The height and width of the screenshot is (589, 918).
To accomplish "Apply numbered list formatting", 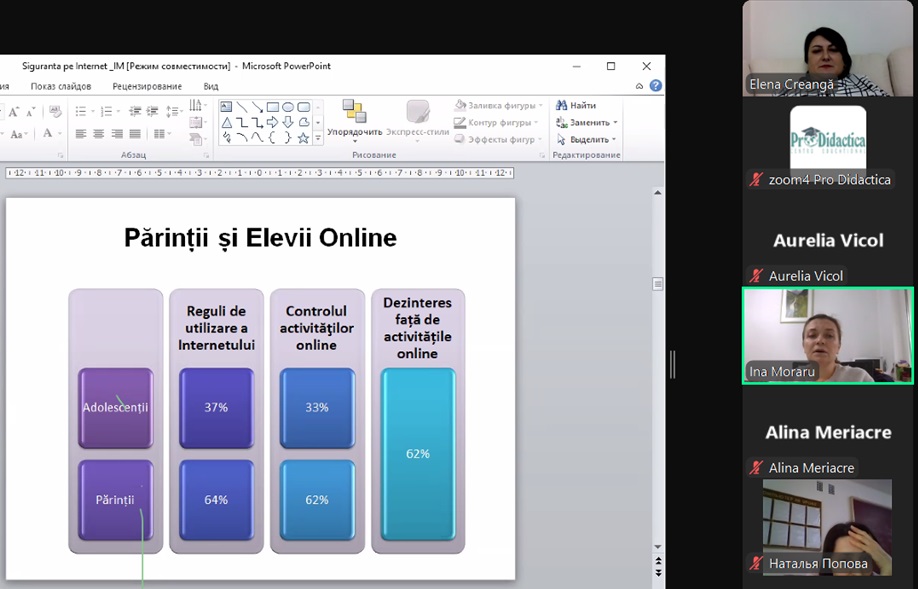I will pyautogui.click(x=107, y=111).
